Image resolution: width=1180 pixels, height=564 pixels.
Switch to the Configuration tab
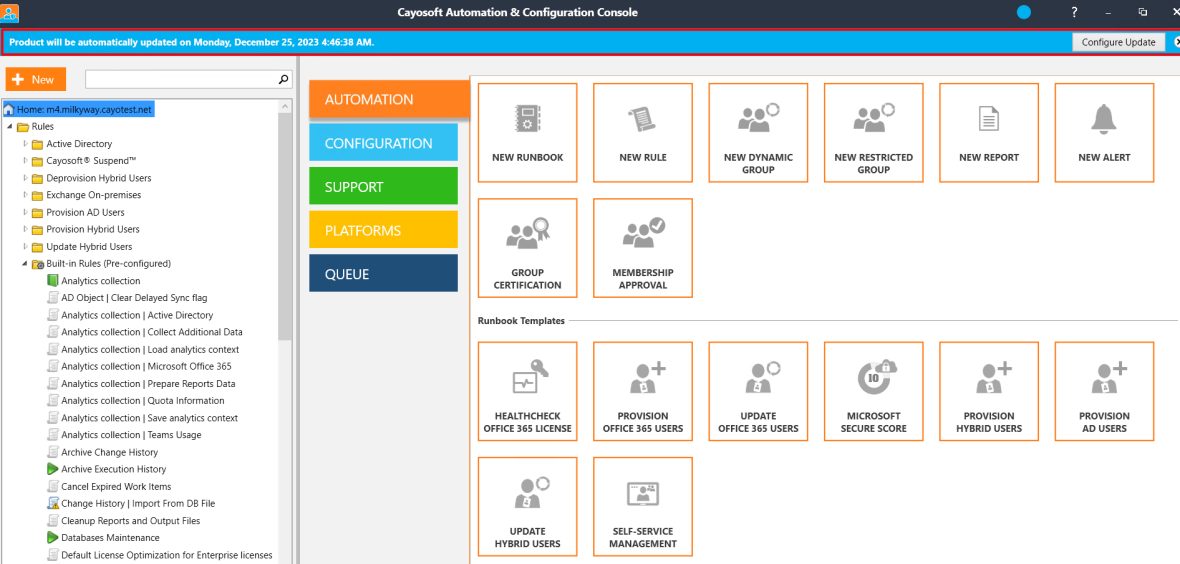pos(383,143)
